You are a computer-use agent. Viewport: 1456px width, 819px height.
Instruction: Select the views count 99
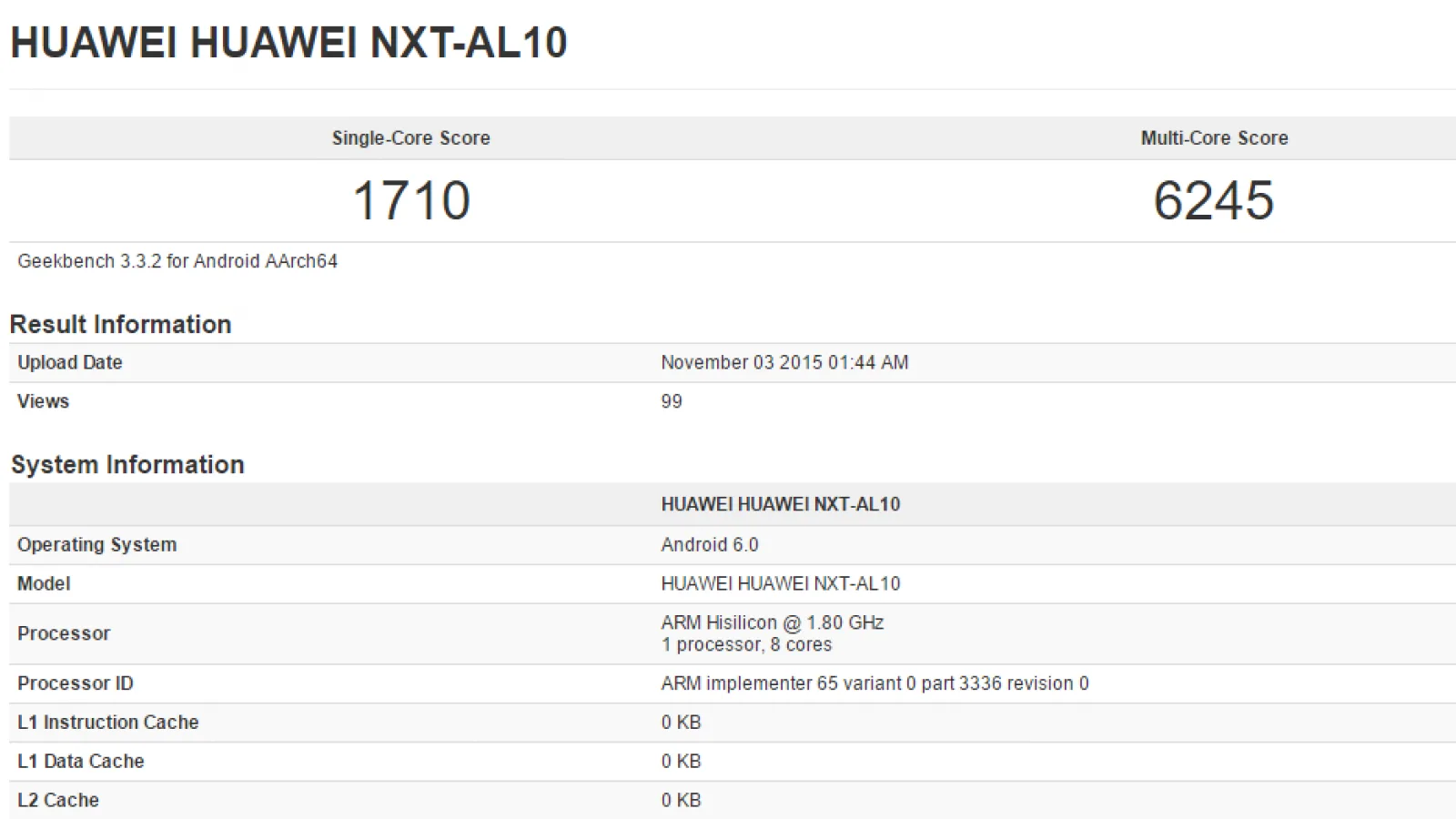coord(672,401)
